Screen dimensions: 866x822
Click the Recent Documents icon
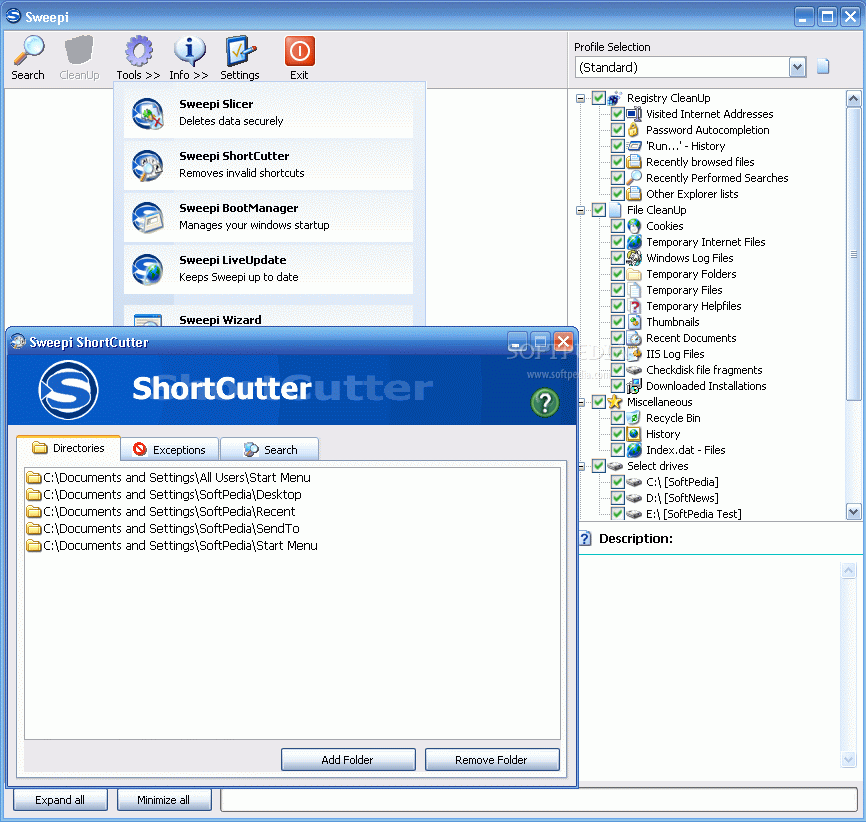635,339
